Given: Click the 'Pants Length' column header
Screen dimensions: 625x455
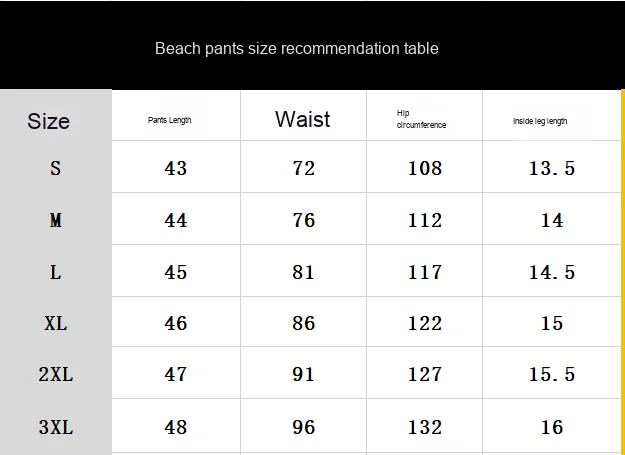Looking at the screenshot, I should point(169,121).
